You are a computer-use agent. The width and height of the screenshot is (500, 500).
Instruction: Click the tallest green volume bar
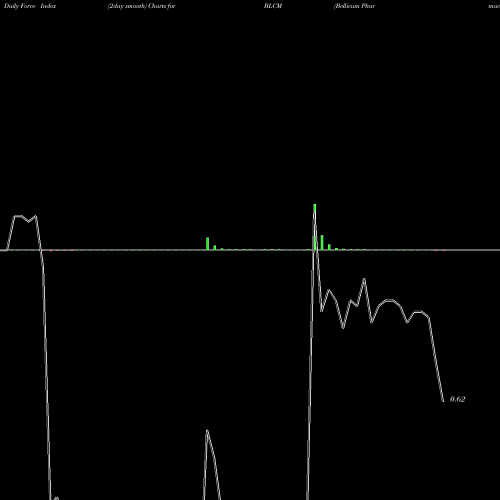point(315,227)
